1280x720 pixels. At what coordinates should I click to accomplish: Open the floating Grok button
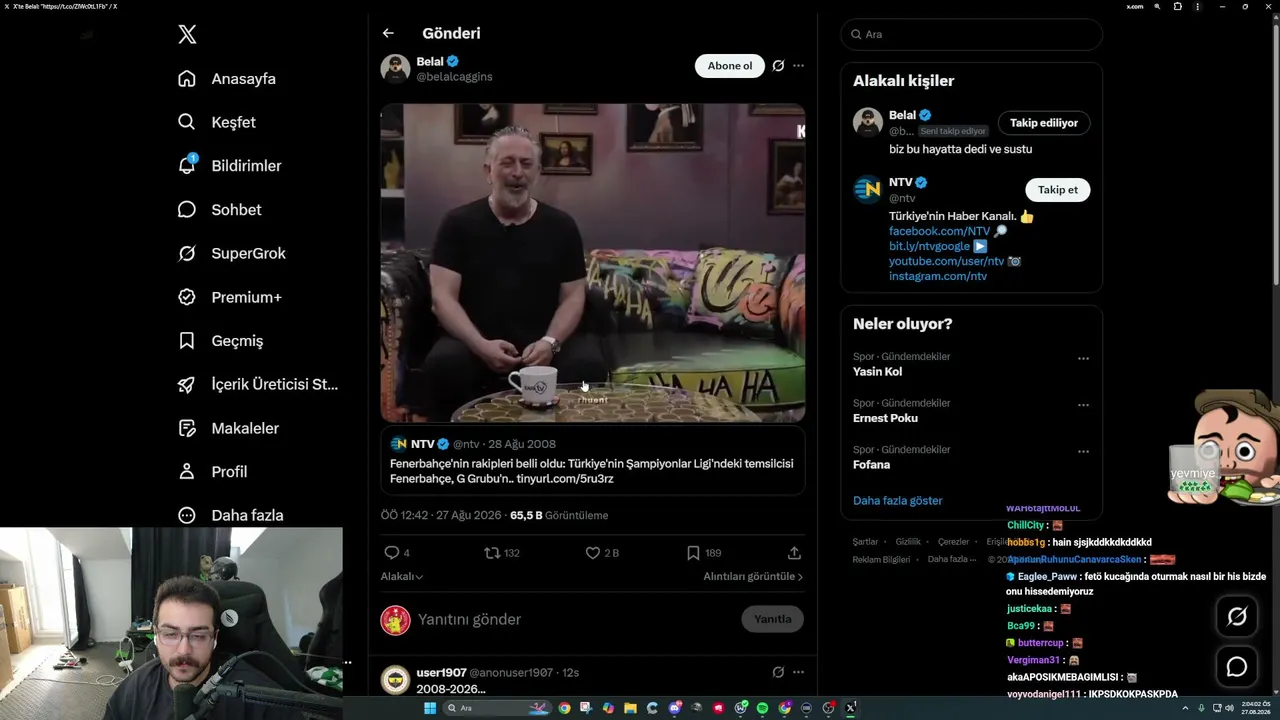pos(1237,617)
